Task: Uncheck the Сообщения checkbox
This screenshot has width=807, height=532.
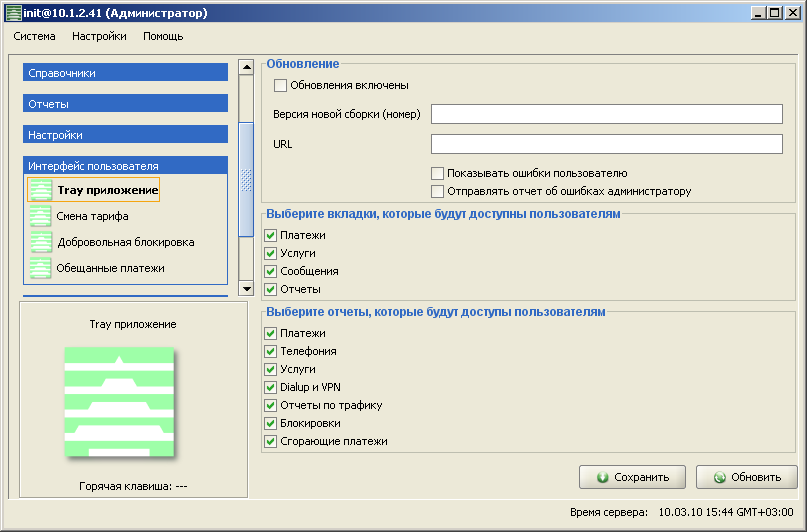Action: pos(270,272)
